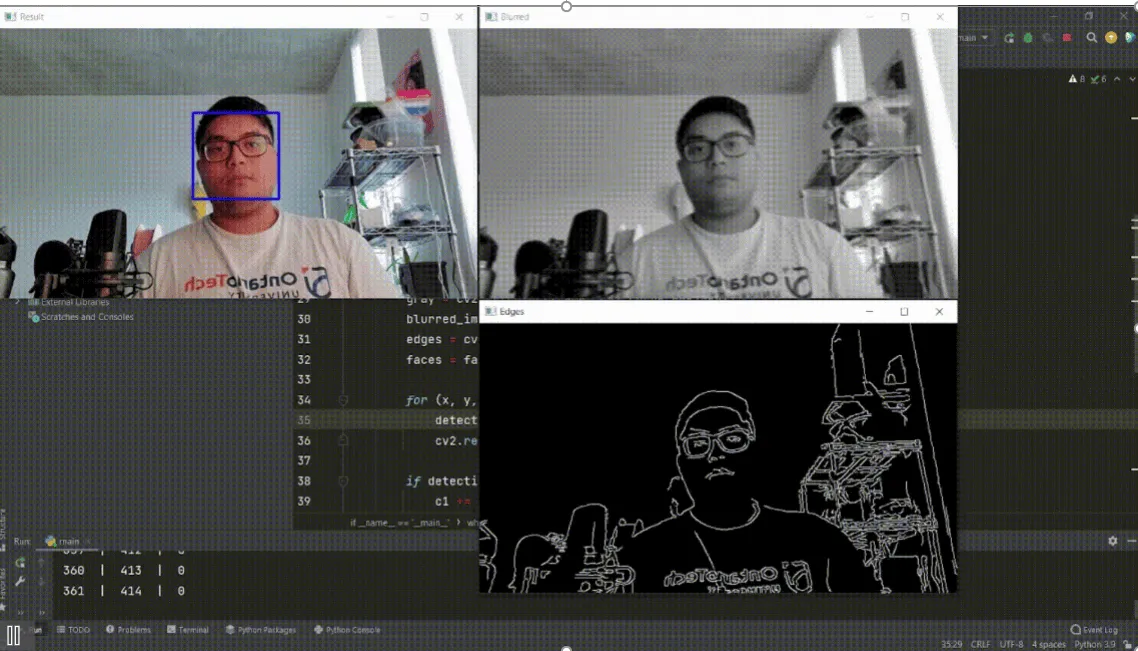The image size is (1138, 651).
Task: Click the green debug bug icon
Action: coord(1027,38)
